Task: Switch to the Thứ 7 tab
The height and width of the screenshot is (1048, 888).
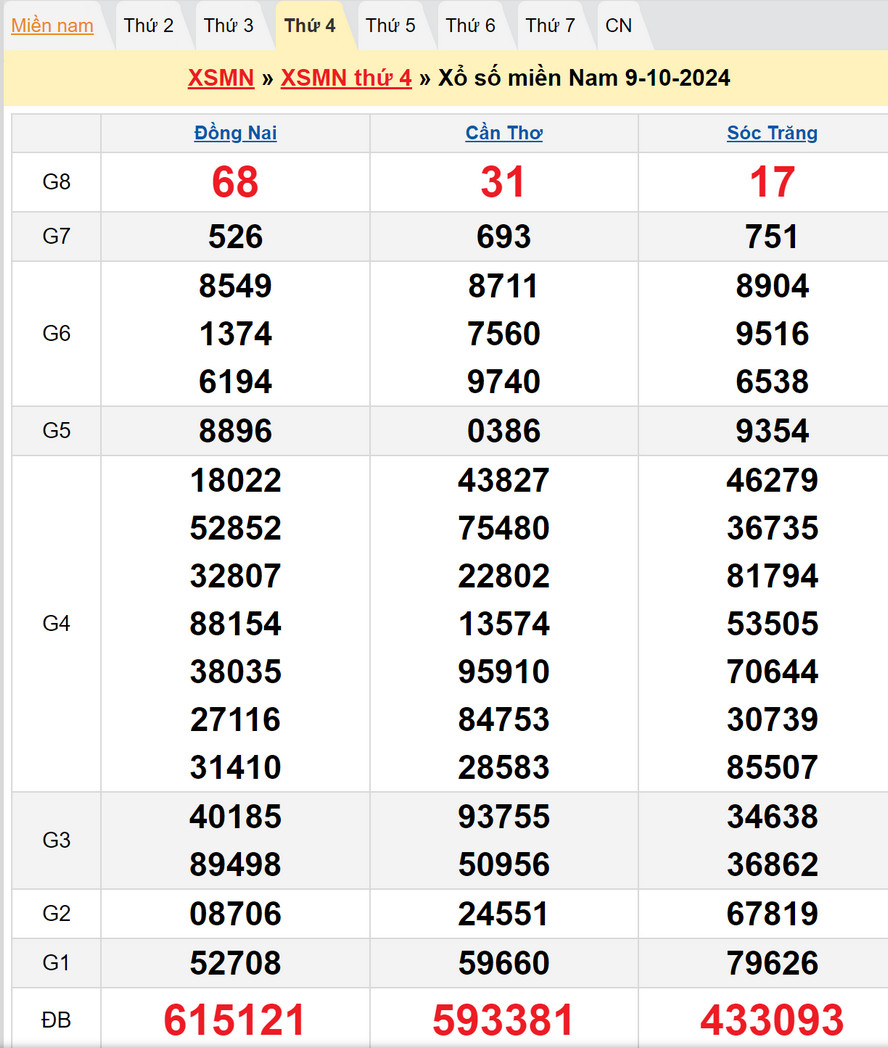Action: click(x=550, y=26)
